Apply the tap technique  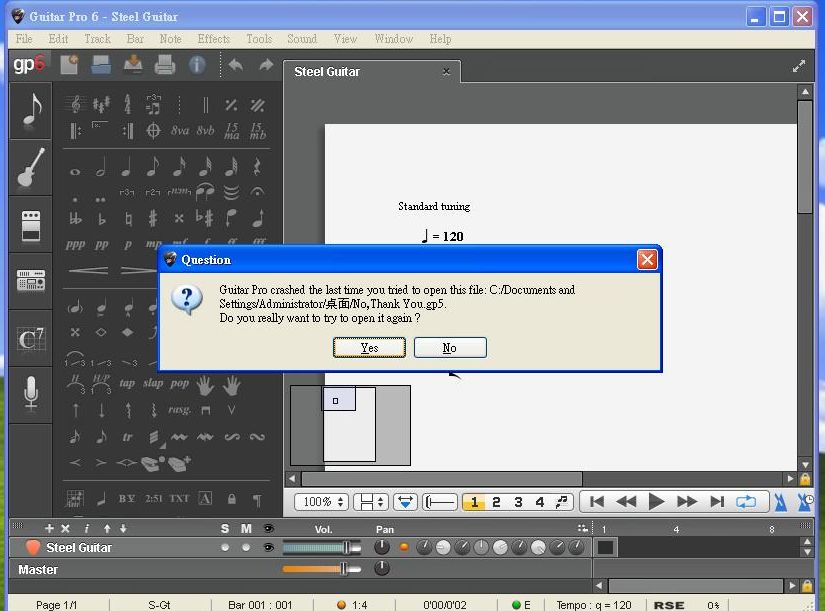[127, 383]
